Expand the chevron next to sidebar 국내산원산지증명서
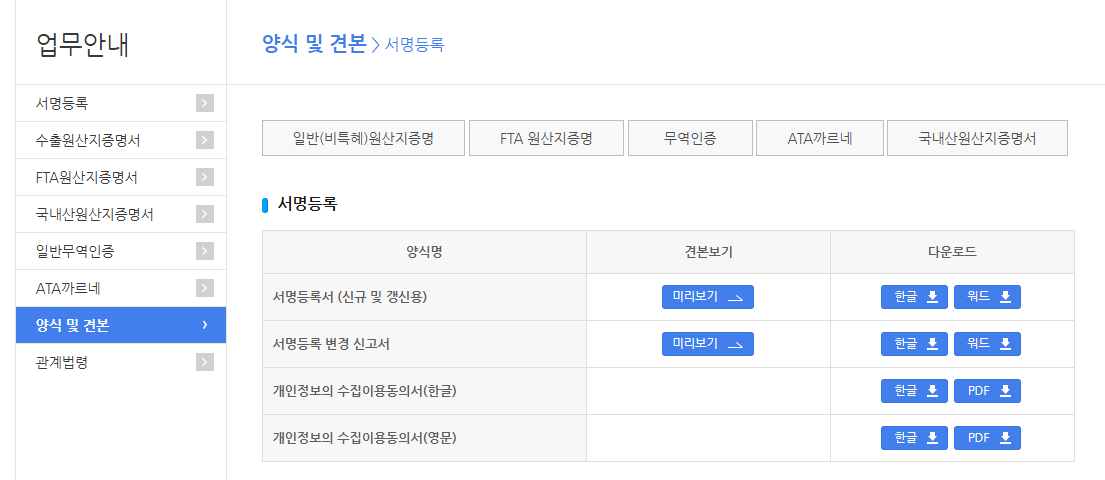 204,214
